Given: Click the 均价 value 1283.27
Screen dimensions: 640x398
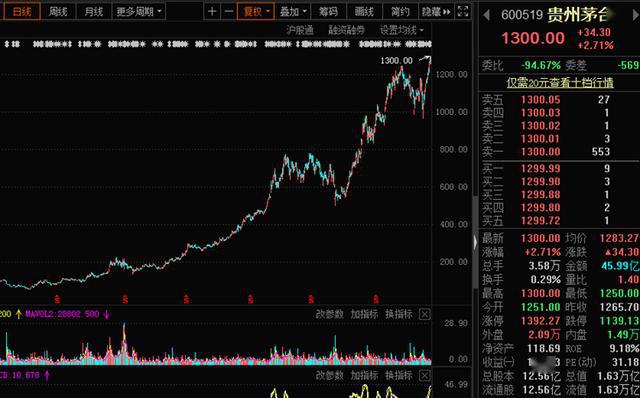Looking at the screenshot, I should click(619, 238).
